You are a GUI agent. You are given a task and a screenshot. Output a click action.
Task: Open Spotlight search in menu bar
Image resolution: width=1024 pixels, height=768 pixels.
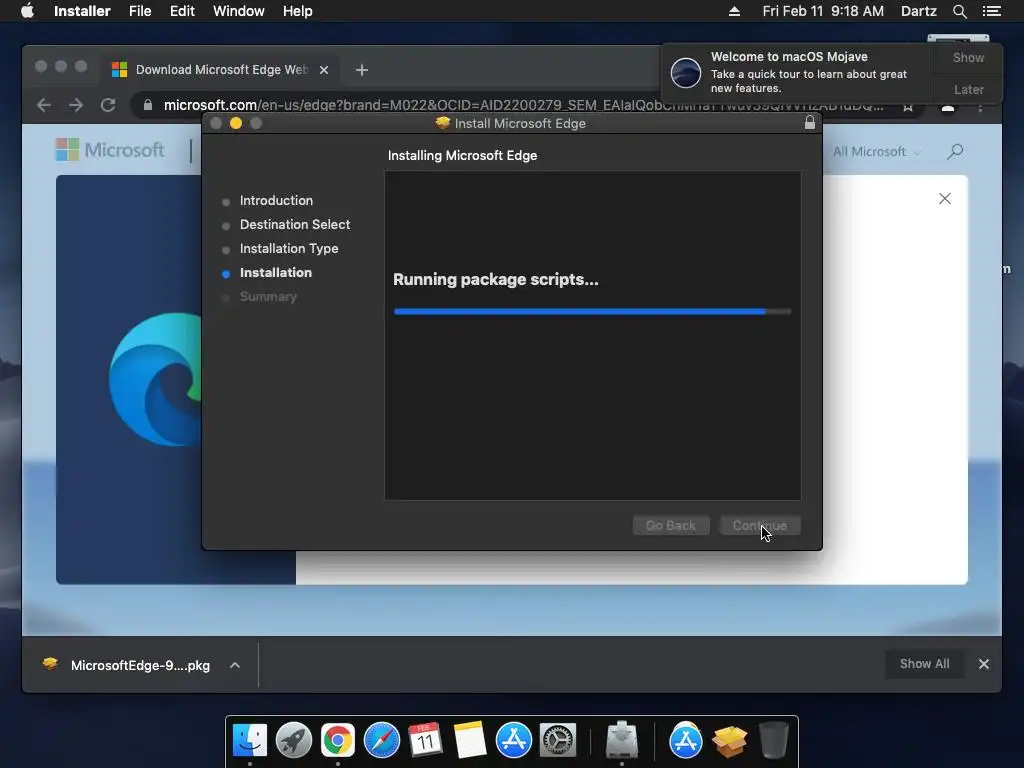(959, 11)
